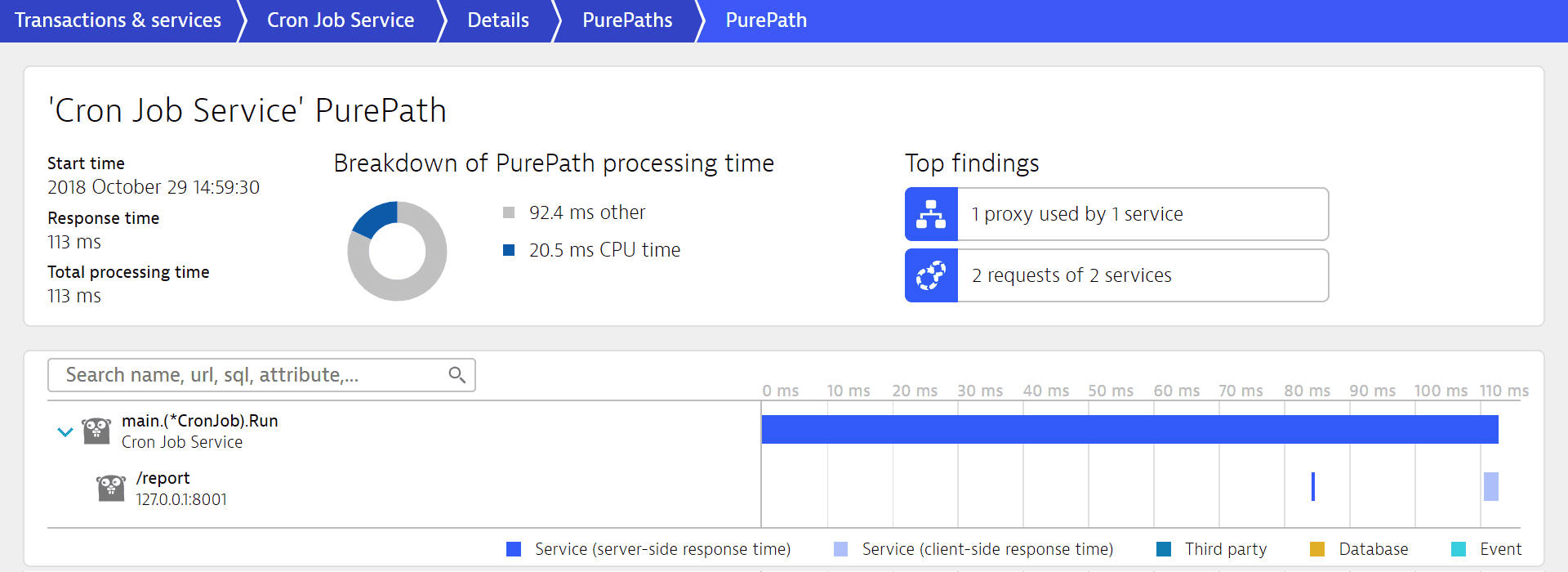Collapse the main.(*CronJob).Run row

click(65, 431)
